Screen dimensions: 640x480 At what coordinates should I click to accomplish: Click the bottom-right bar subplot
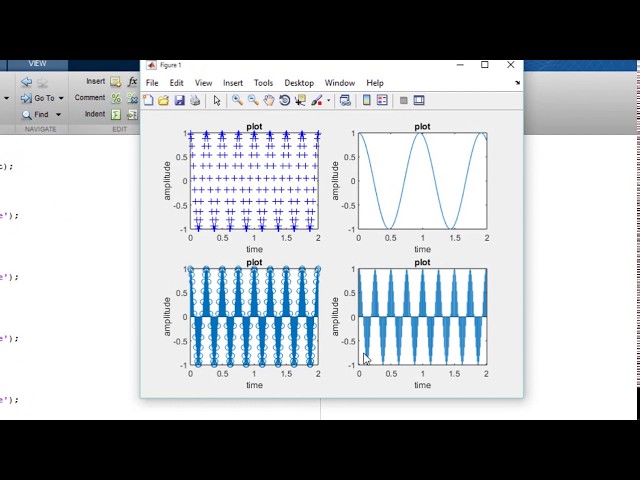(422, 317)
